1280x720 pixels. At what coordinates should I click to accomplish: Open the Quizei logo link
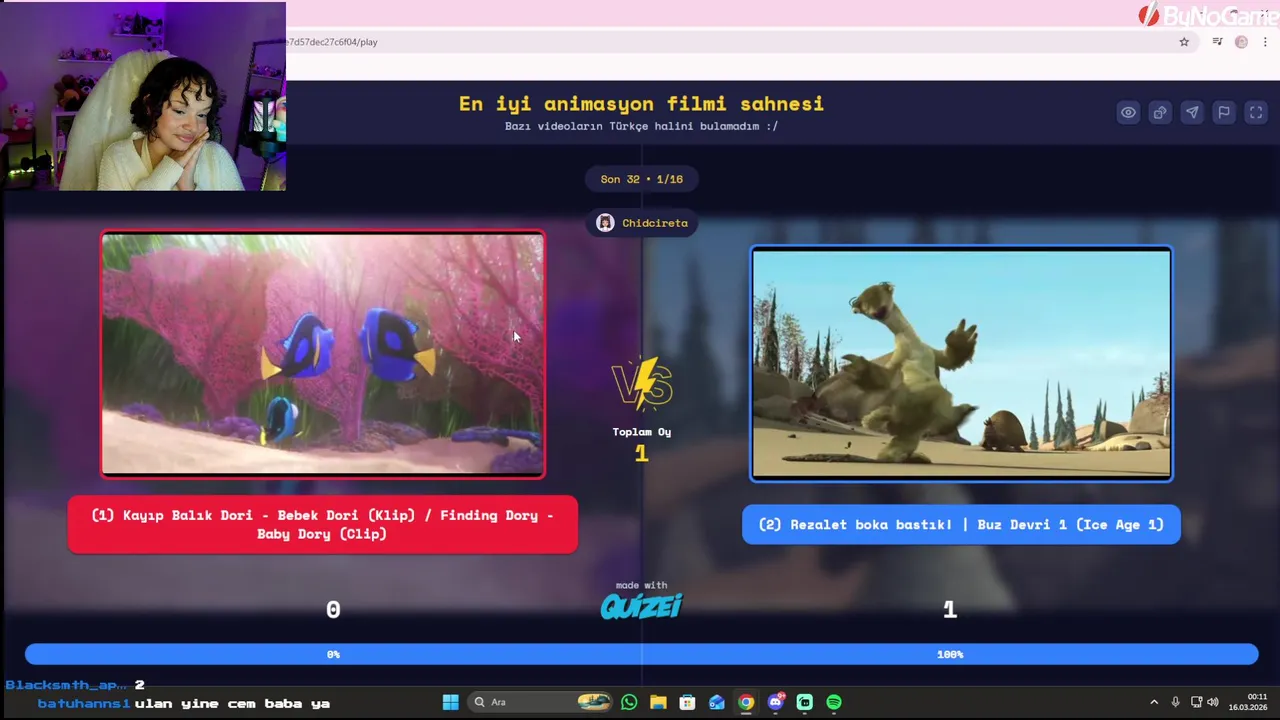point(641,606)
